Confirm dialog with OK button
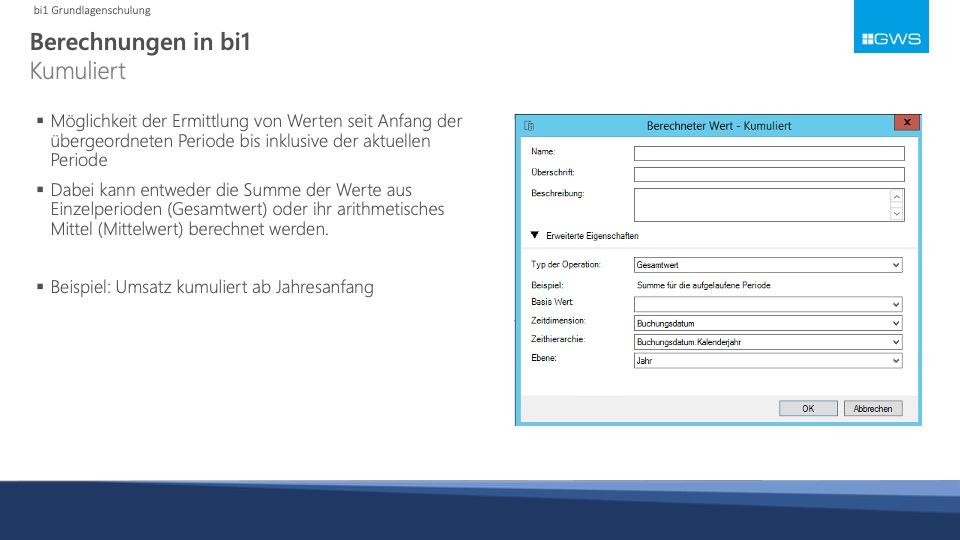The image size is (960, 540). (808, 408)
